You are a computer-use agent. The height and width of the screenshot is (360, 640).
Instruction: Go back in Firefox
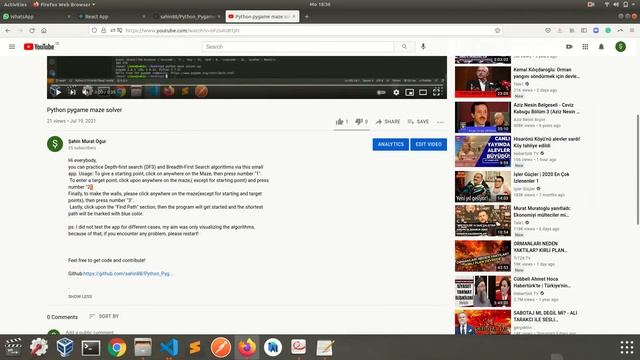[8, 31]
